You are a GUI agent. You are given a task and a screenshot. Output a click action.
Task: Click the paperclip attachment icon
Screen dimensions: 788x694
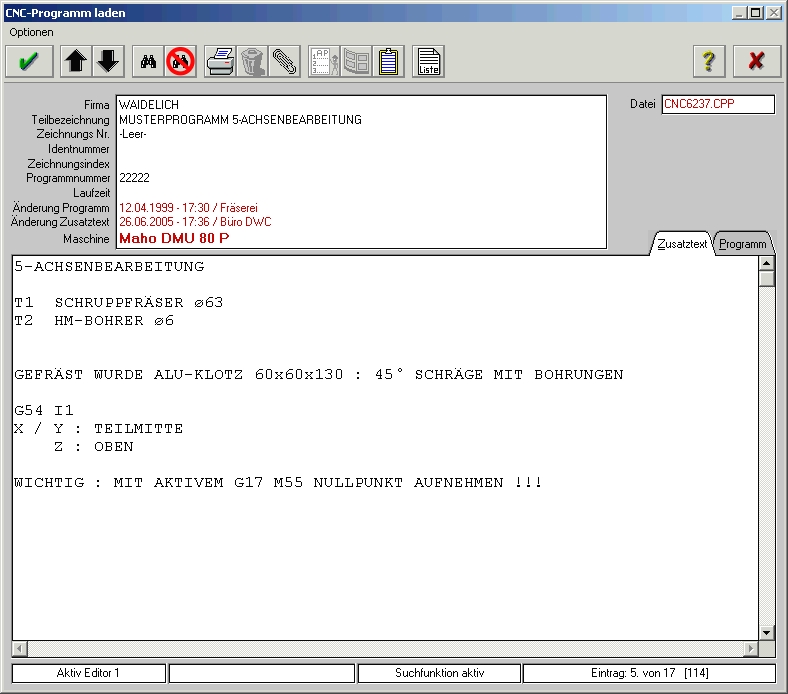(284, 61)
